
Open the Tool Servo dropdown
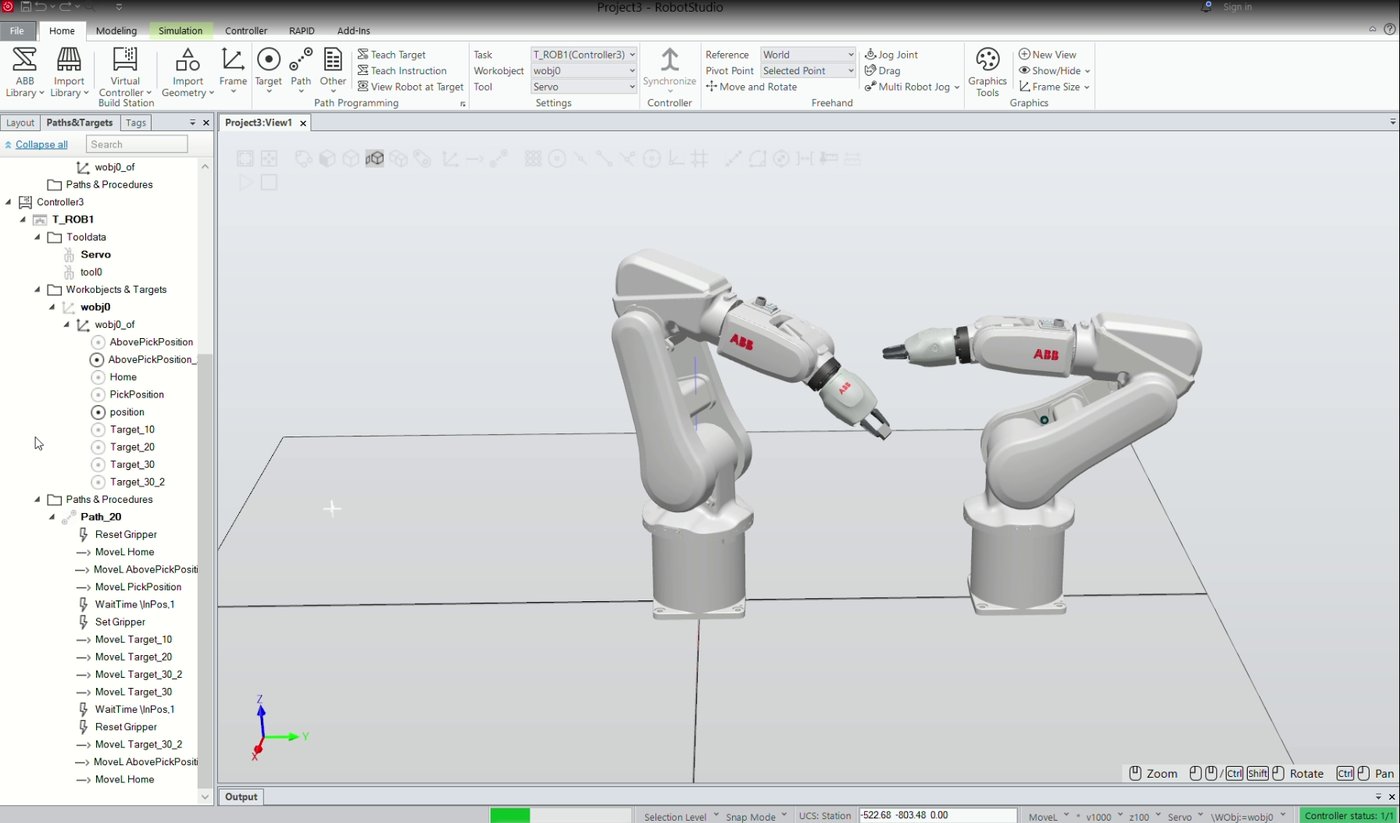click(583, 87)
